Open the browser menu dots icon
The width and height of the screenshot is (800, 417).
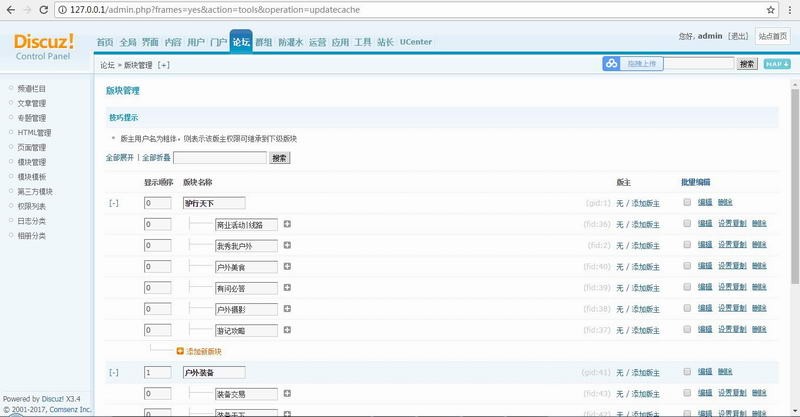[789, 10]
